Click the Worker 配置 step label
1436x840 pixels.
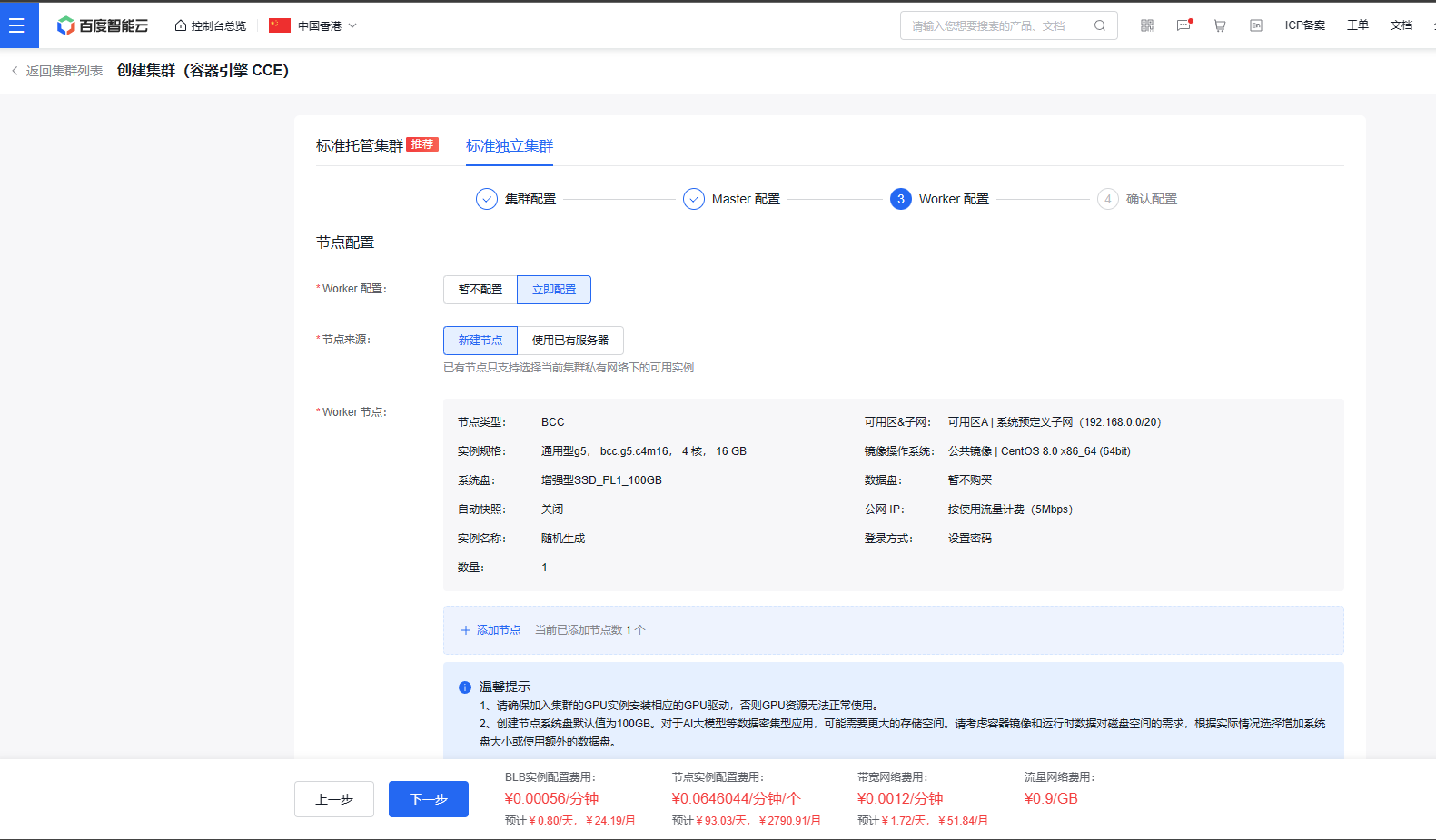click(x=954, y=199)
